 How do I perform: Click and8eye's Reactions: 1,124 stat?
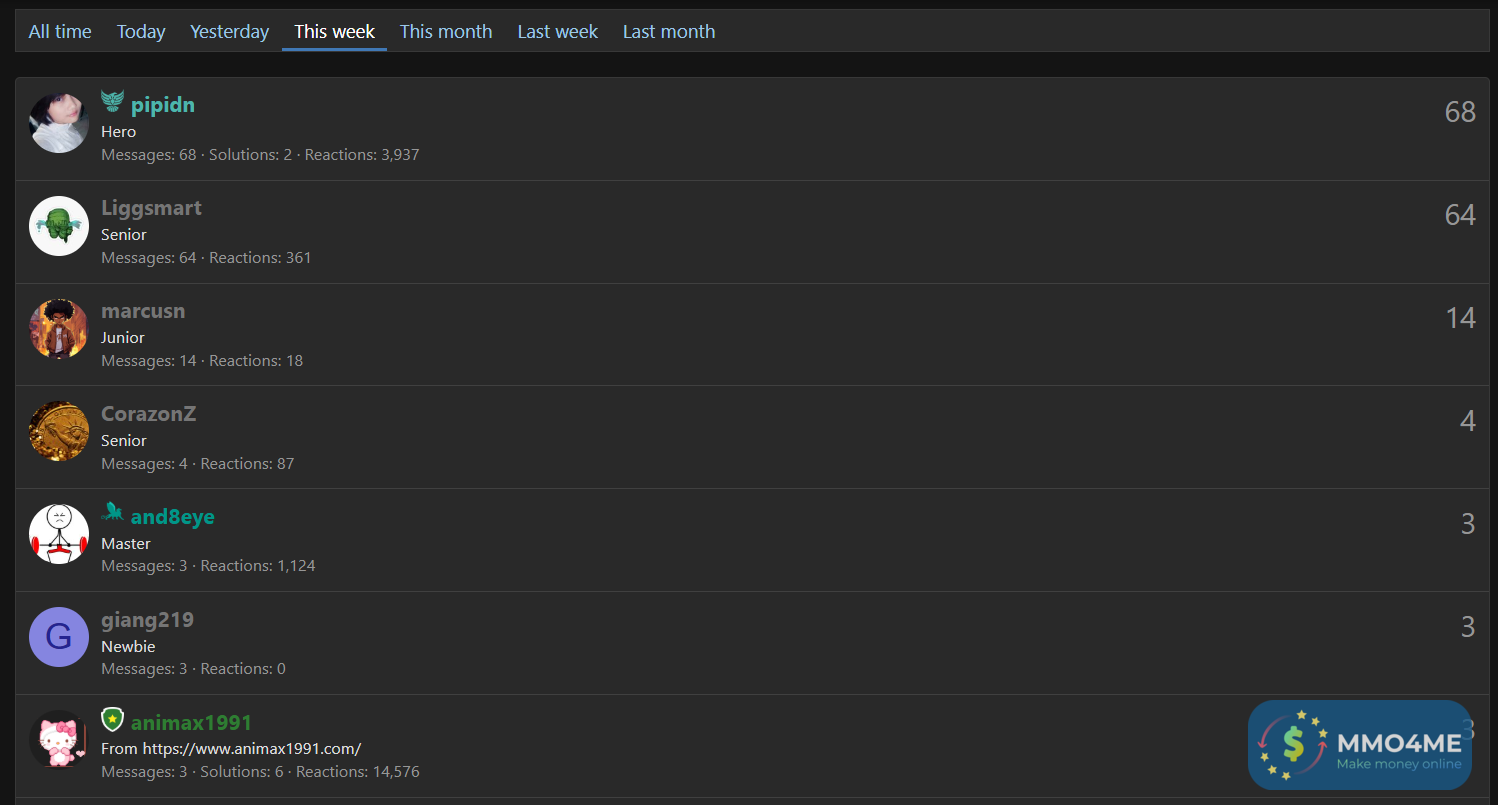pos(258,566)
